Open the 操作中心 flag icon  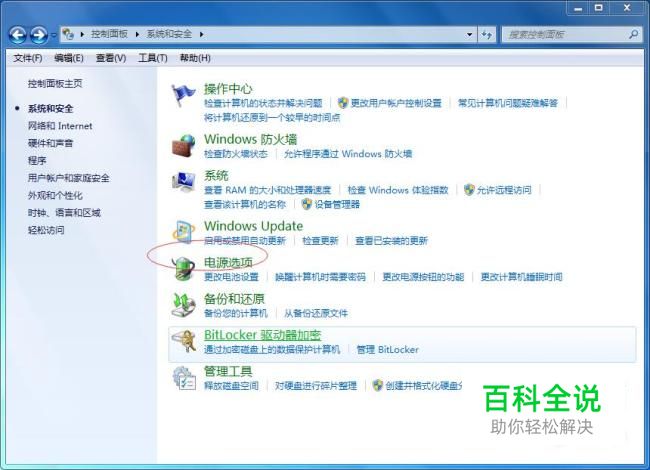click(x=183, y=94)
